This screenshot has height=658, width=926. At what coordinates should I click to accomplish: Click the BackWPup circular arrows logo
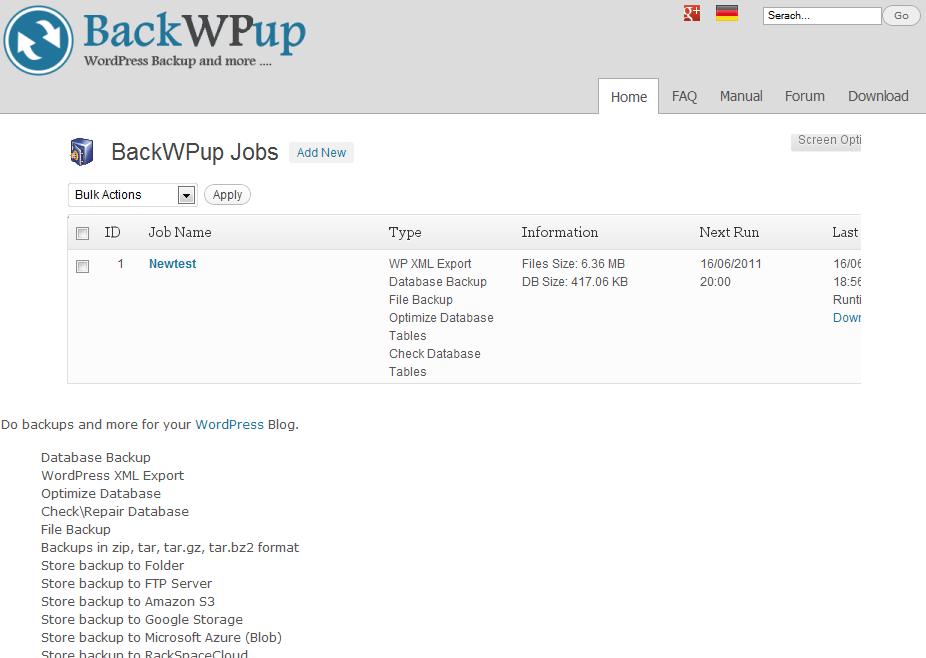pos(38,41)
